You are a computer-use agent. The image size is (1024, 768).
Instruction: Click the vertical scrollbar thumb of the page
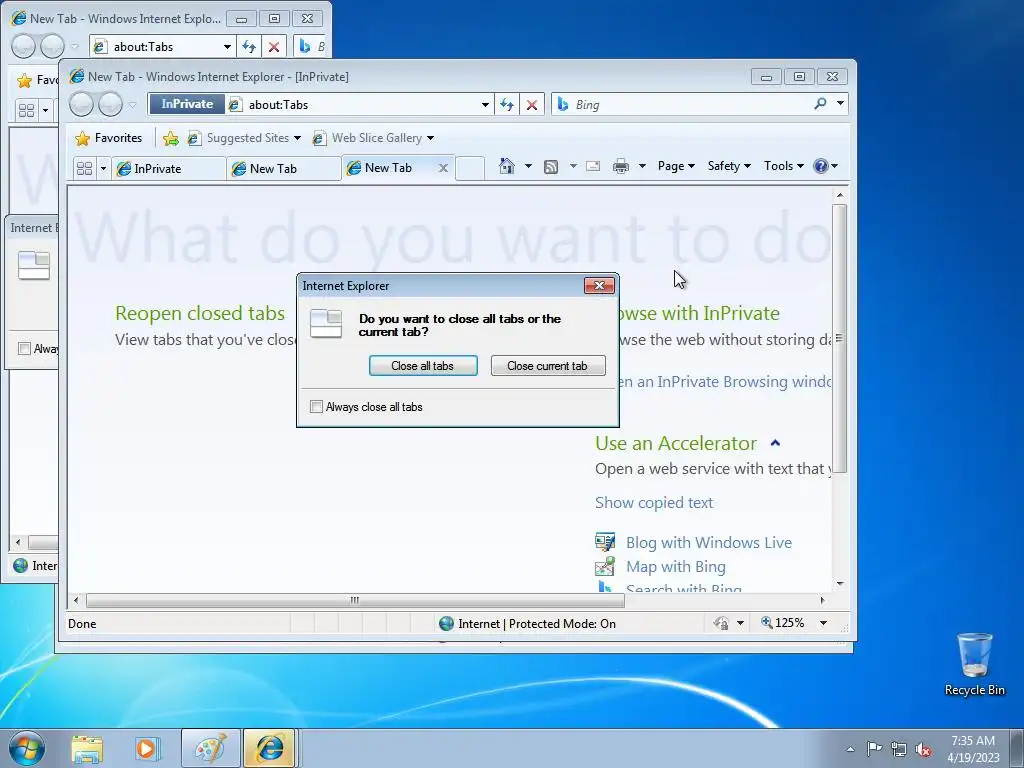pyautogui.click(x=840, y=338)
